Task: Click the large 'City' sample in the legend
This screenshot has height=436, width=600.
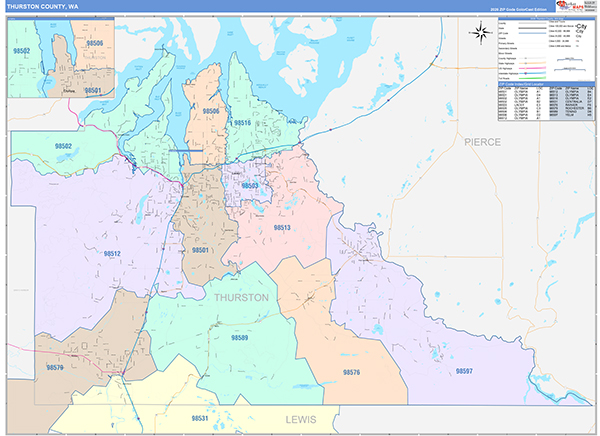Action: 581,26
